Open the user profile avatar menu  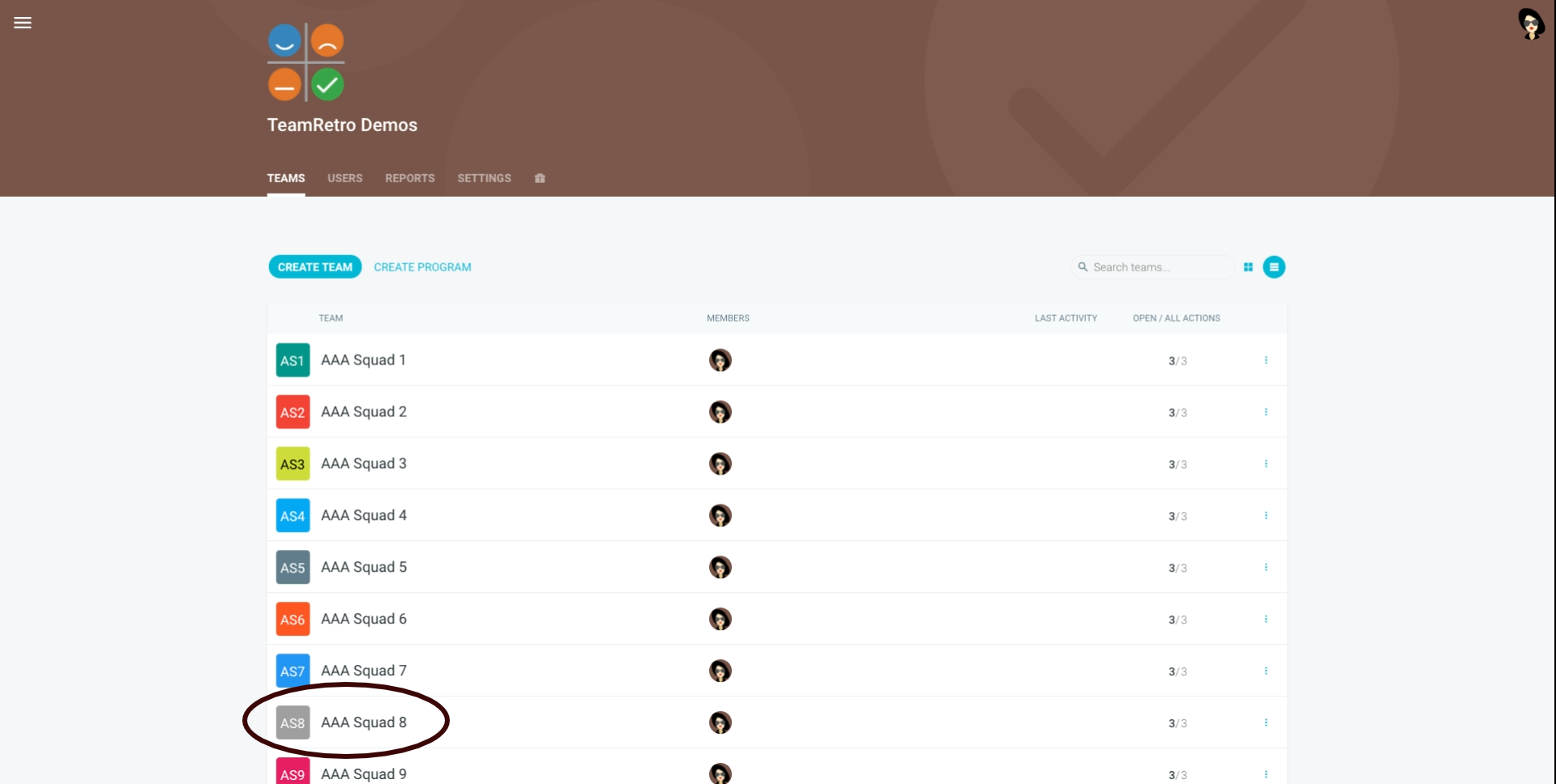point(1531,23)
